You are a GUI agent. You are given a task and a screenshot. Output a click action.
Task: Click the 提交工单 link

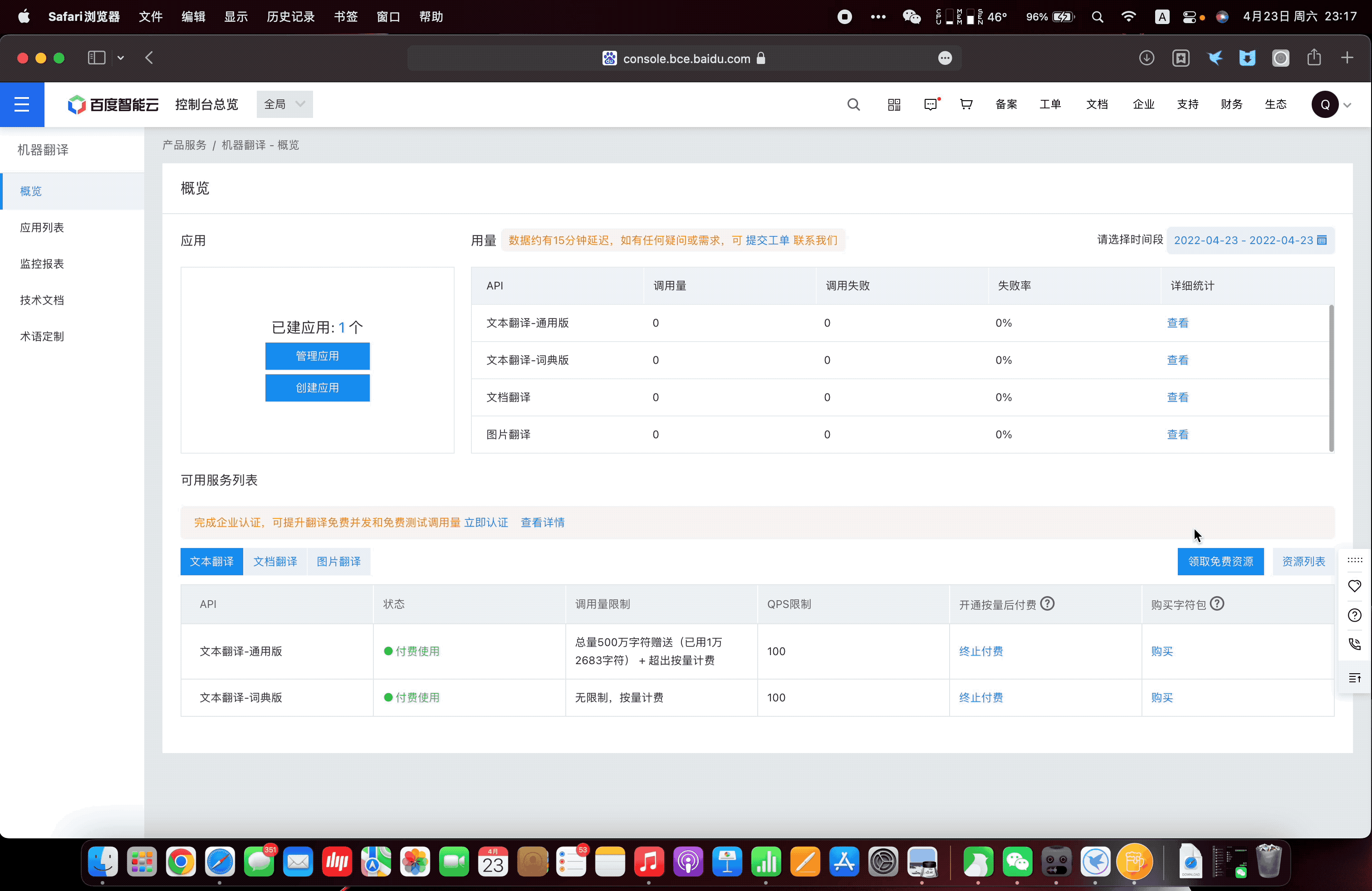(x=767, y=240)
